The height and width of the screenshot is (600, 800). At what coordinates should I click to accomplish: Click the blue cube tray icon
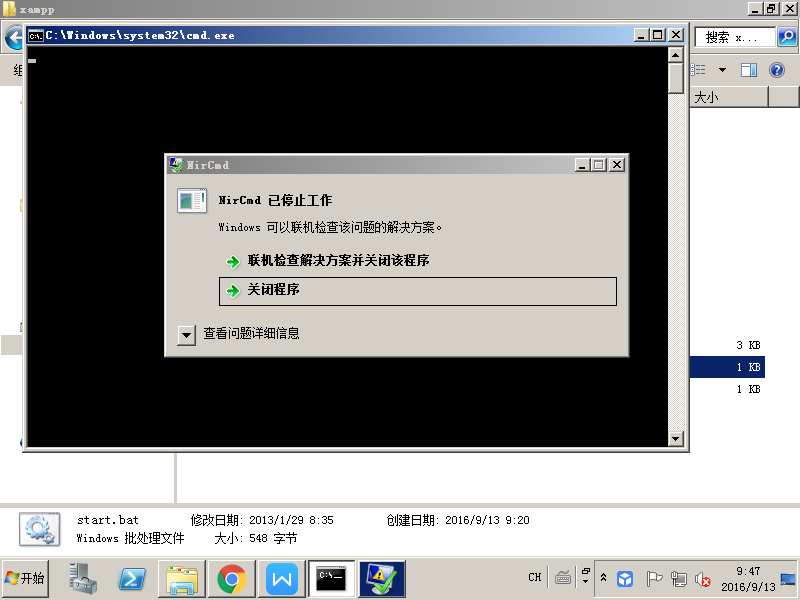pyautogui.click(x=625, y=579)
